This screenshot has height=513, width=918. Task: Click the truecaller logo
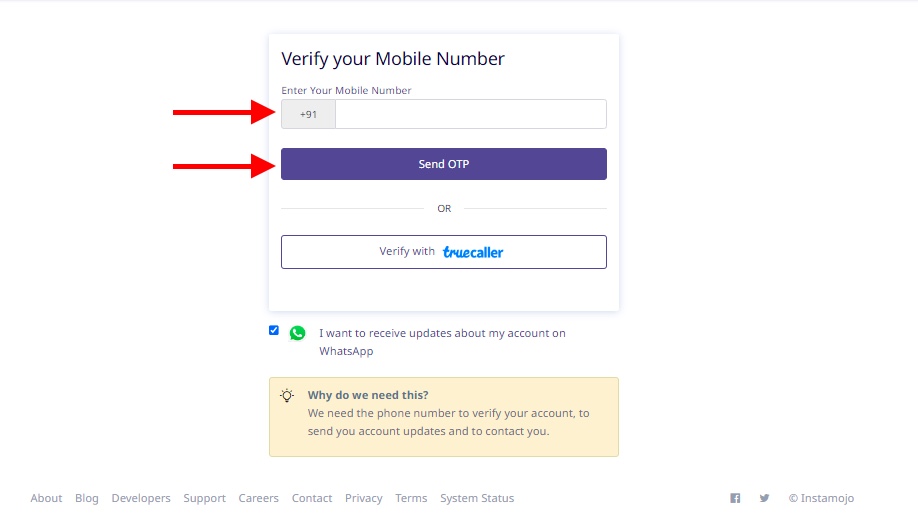[473, 252]
